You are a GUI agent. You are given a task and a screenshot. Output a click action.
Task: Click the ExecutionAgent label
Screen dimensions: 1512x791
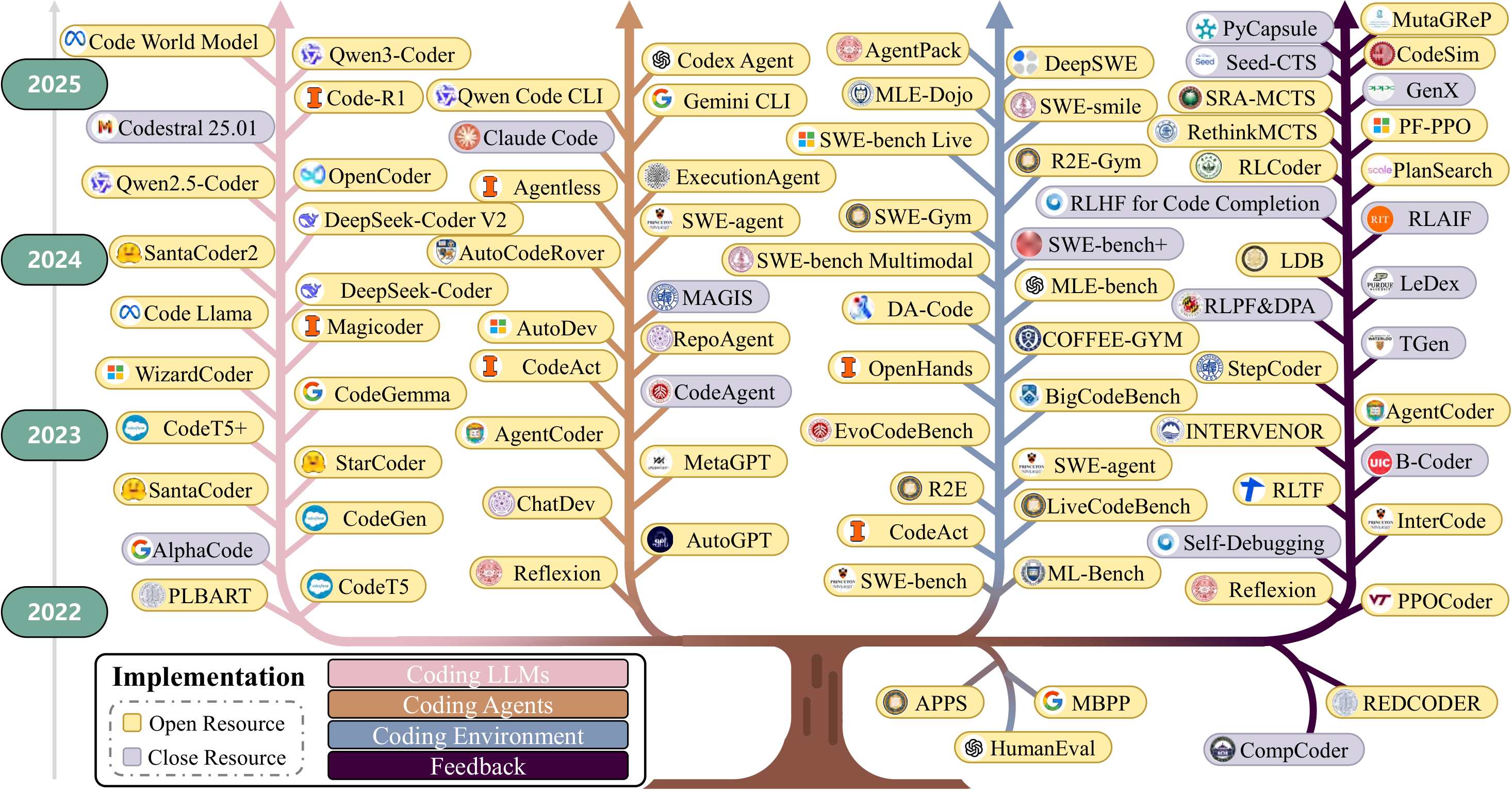(736, 176)
